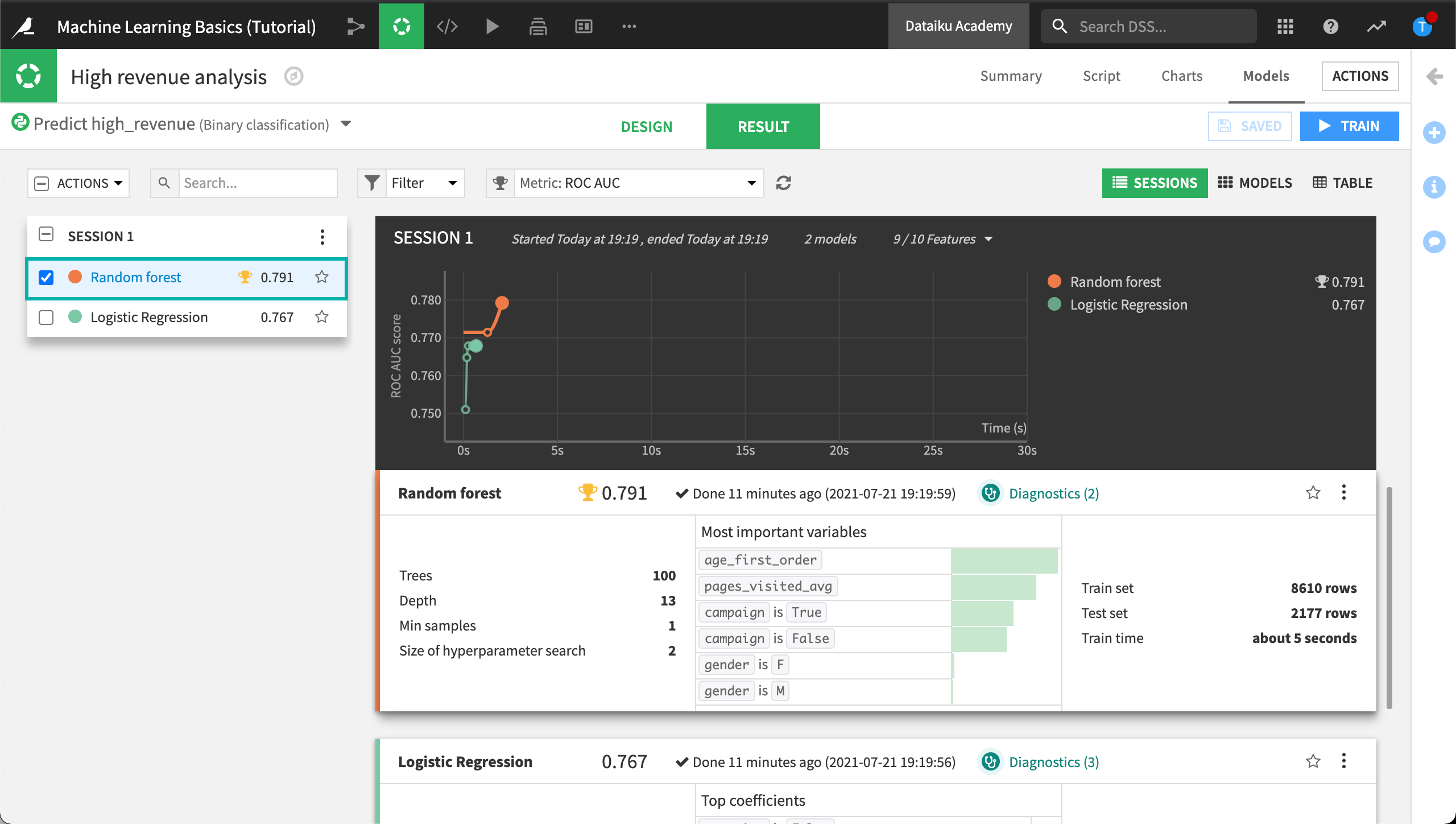
Task: Switch to the Script tab
Action: click(x=1101, y=76)
